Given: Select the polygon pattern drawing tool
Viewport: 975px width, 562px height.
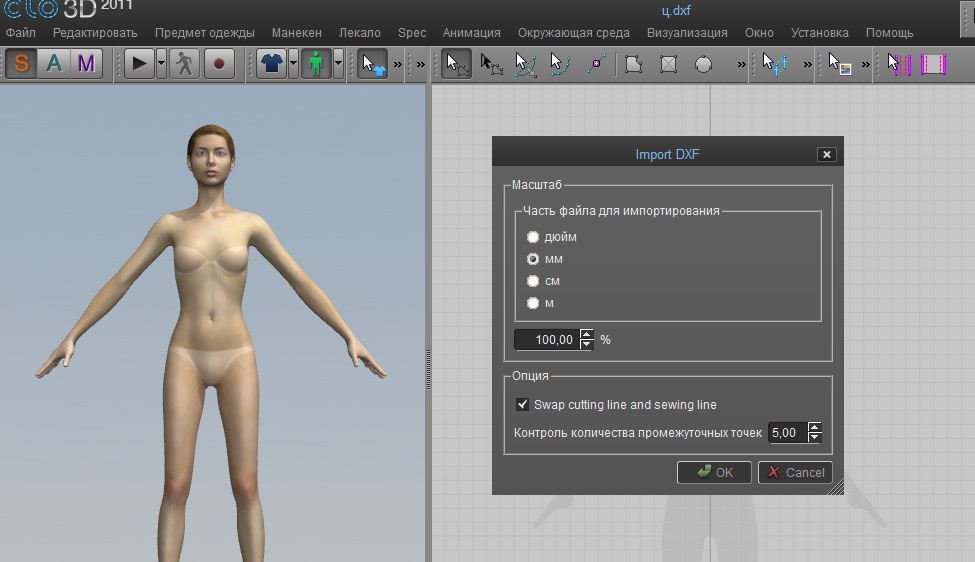Looking at the screenshot, I should coord(633,64).
